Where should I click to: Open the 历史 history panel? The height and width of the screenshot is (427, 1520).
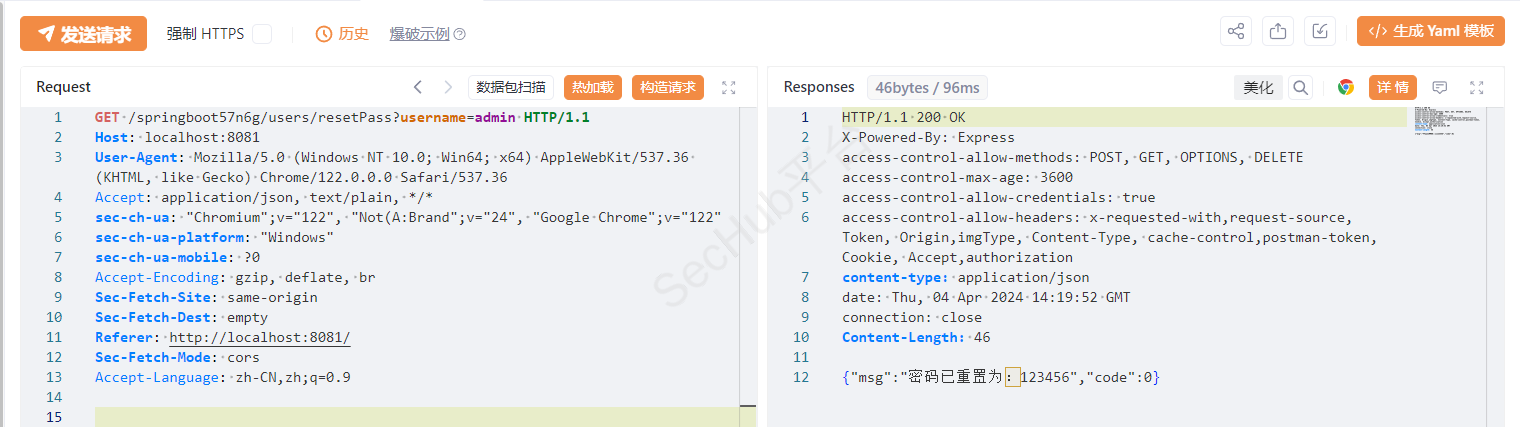point(343,34)
